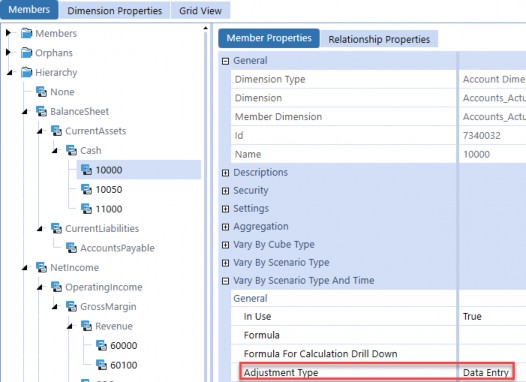This screenshot has height=382, width=526.
Task: Click the empty Formula value cell
Action: (x=492, y=335)
